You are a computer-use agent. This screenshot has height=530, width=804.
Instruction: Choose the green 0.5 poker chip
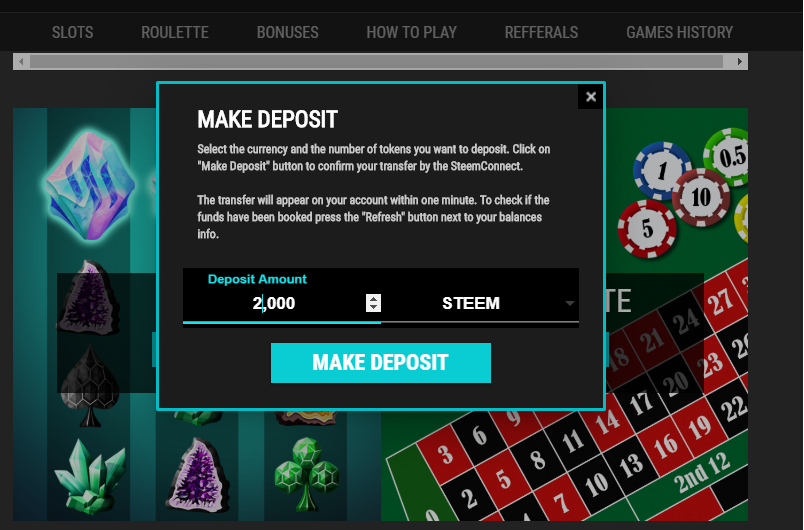click(728, 156)
